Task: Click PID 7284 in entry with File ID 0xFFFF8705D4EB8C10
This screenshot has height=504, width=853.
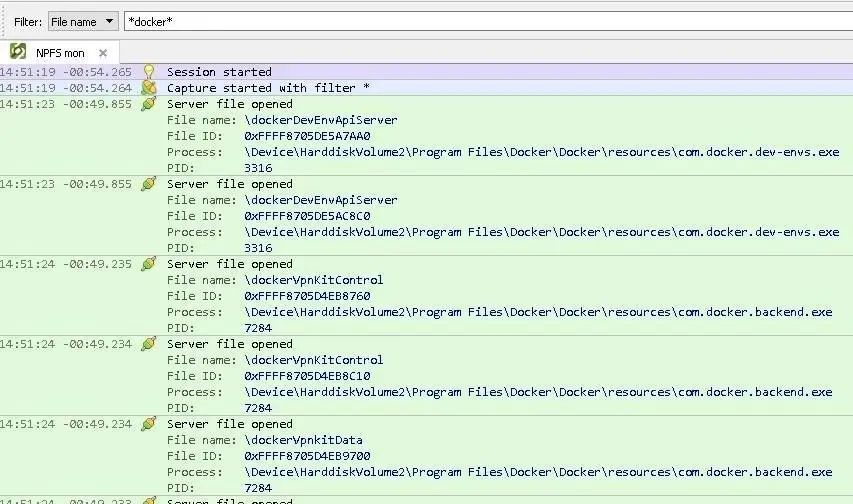Action: point(258,408)
